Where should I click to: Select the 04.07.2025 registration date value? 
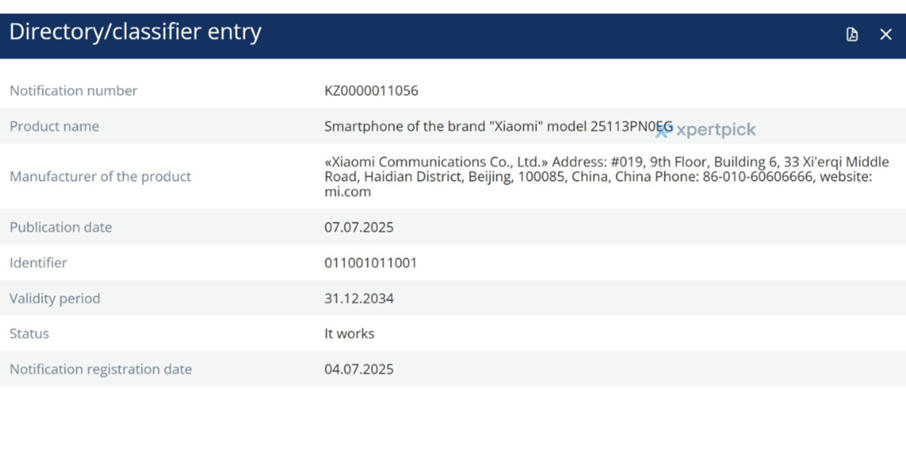359,369
